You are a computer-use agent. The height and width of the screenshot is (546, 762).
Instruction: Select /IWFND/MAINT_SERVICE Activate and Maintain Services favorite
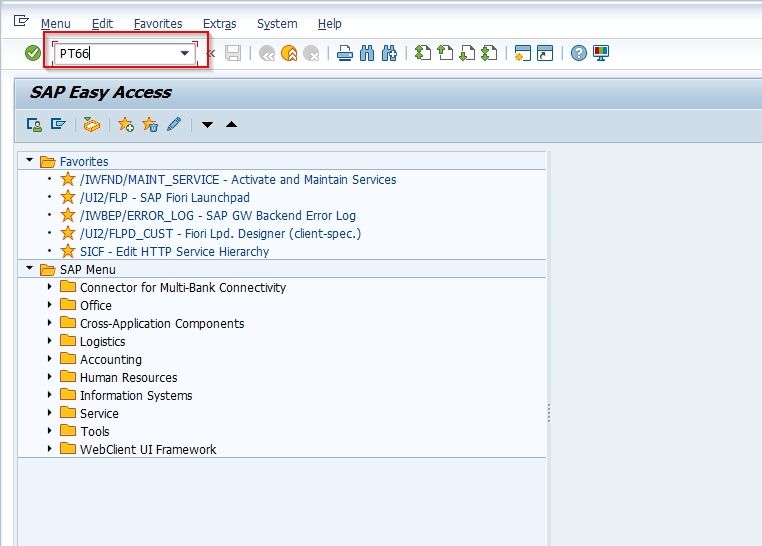(x=238, y=180)
